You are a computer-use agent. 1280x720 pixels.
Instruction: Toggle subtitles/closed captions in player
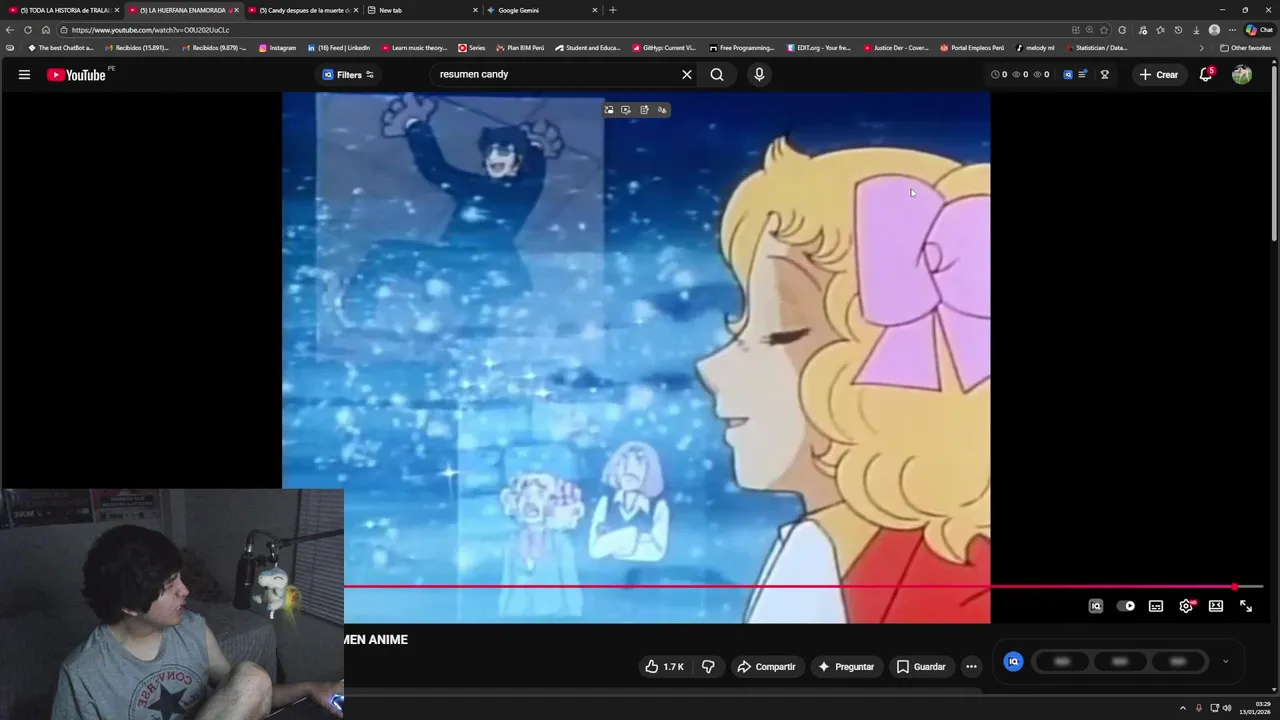1156,606
